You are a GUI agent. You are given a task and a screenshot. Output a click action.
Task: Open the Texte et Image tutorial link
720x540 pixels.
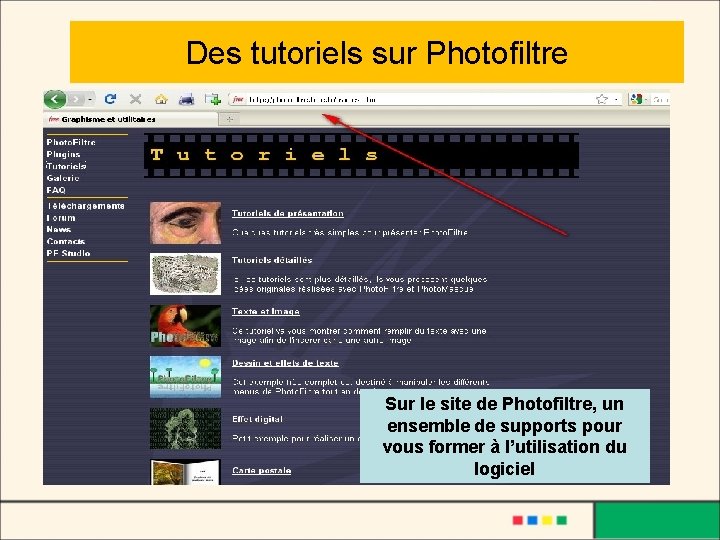click(265, 311)
